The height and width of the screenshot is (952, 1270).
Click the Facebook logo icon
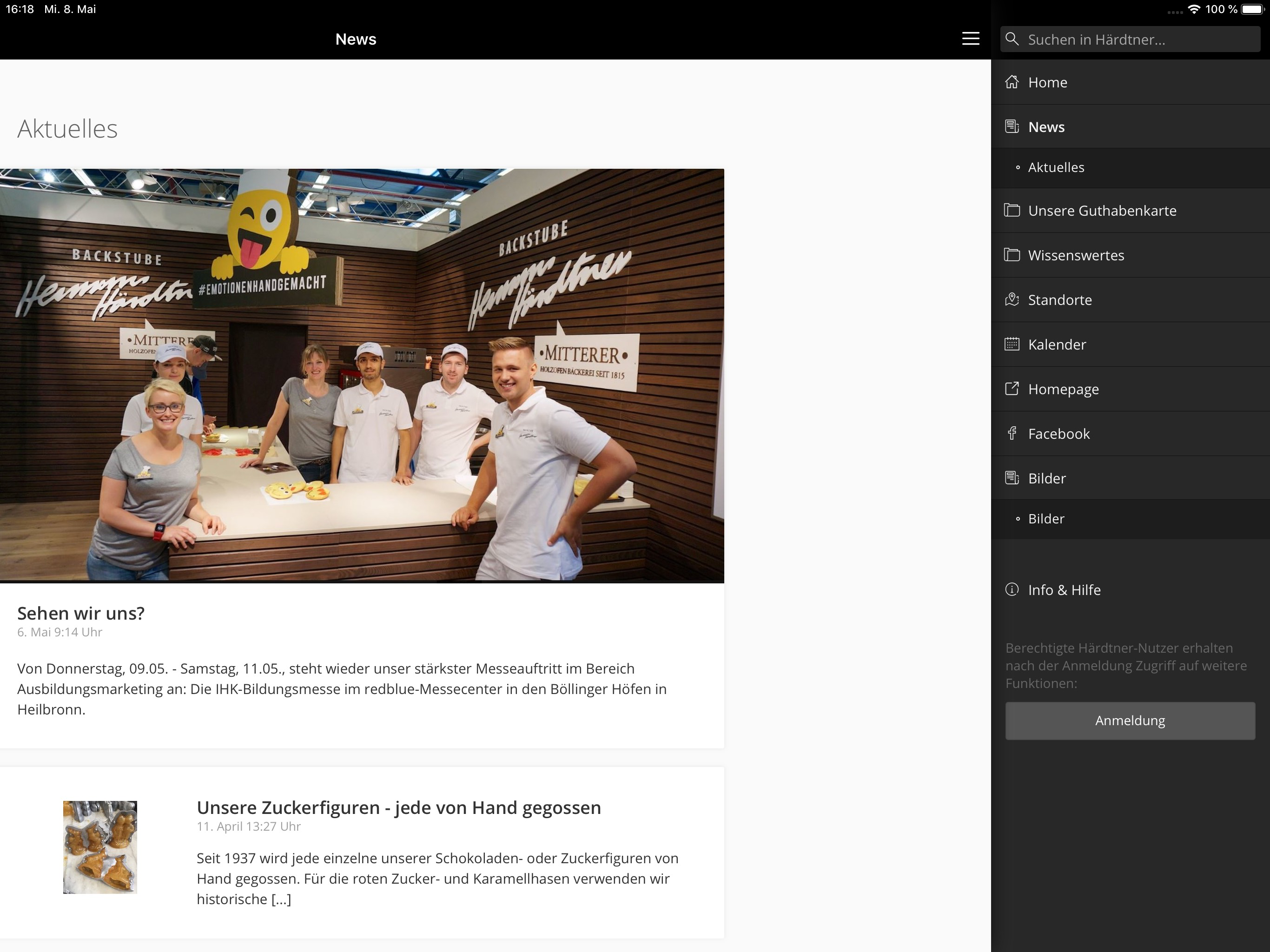point(1012,434)
